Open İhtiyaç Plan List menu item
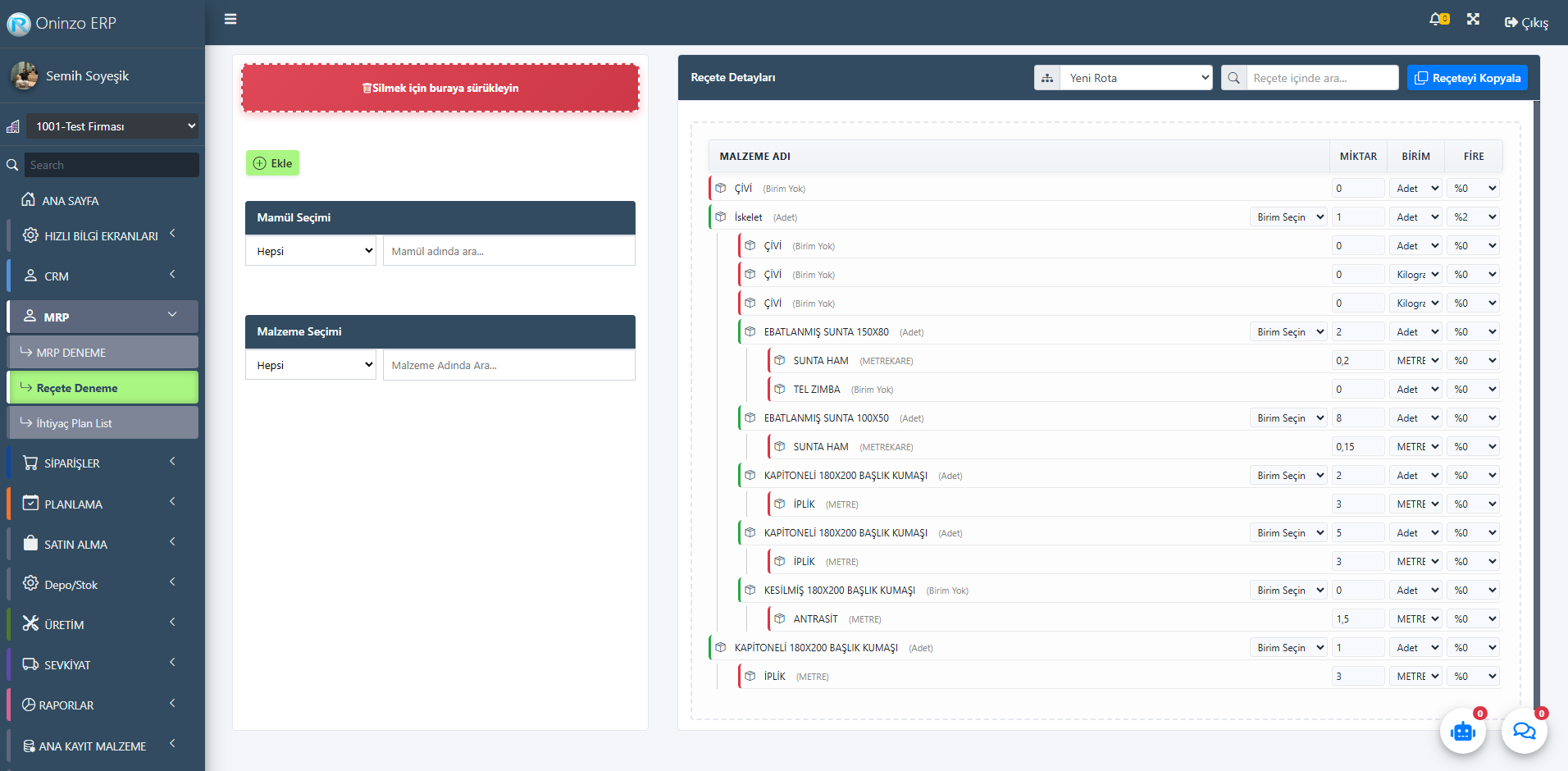 [x=103, y=423]
